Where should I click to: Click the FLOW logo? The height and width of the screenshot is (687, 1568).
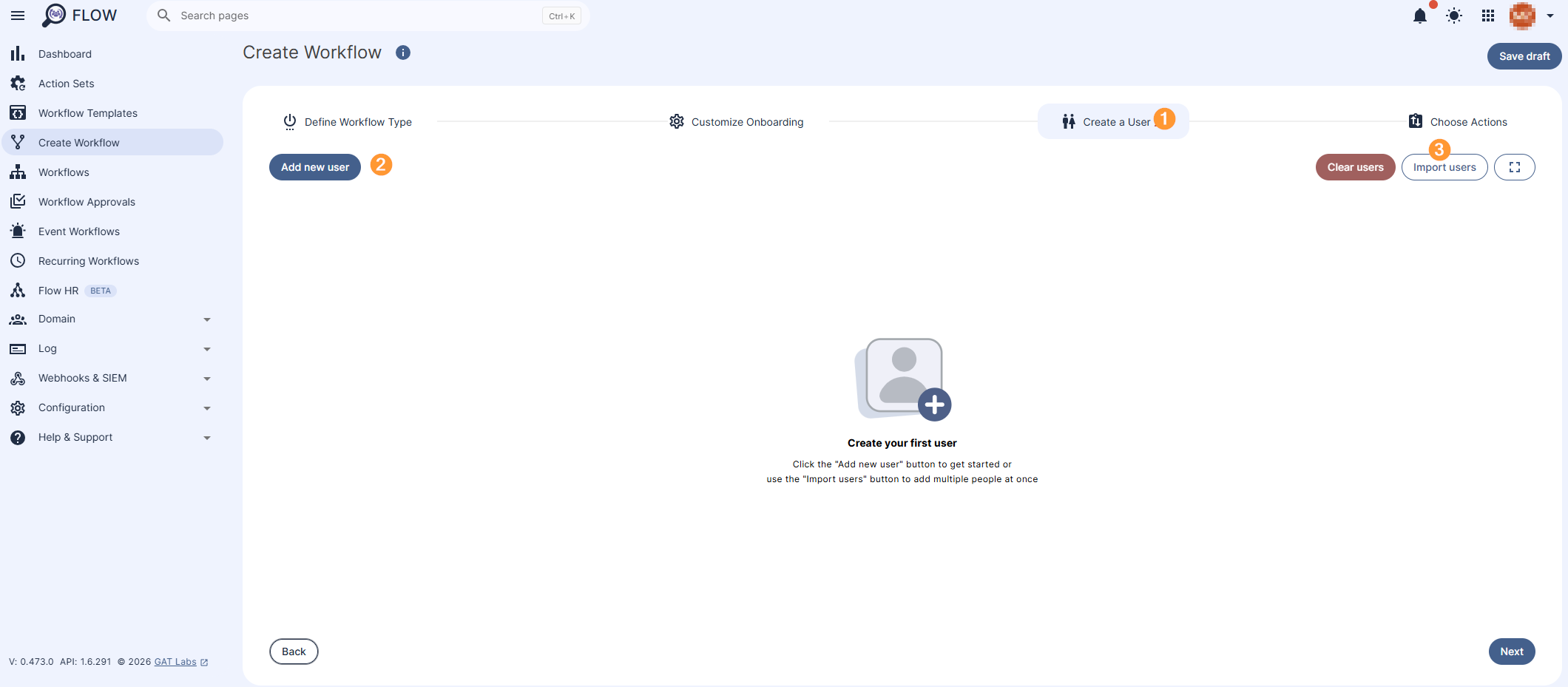coord(80,16)
